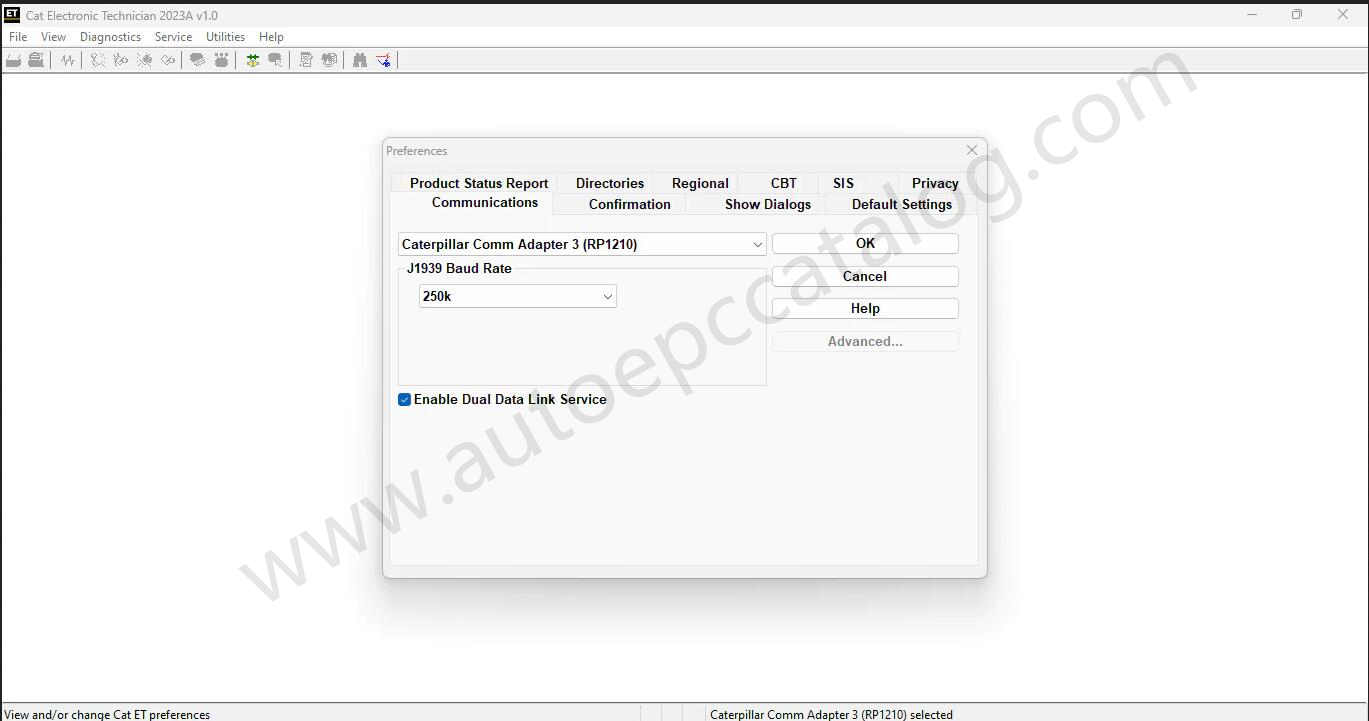Click the binoculars search icon
The width and height of the screenshot is (1369, 721).
(360, 60)
